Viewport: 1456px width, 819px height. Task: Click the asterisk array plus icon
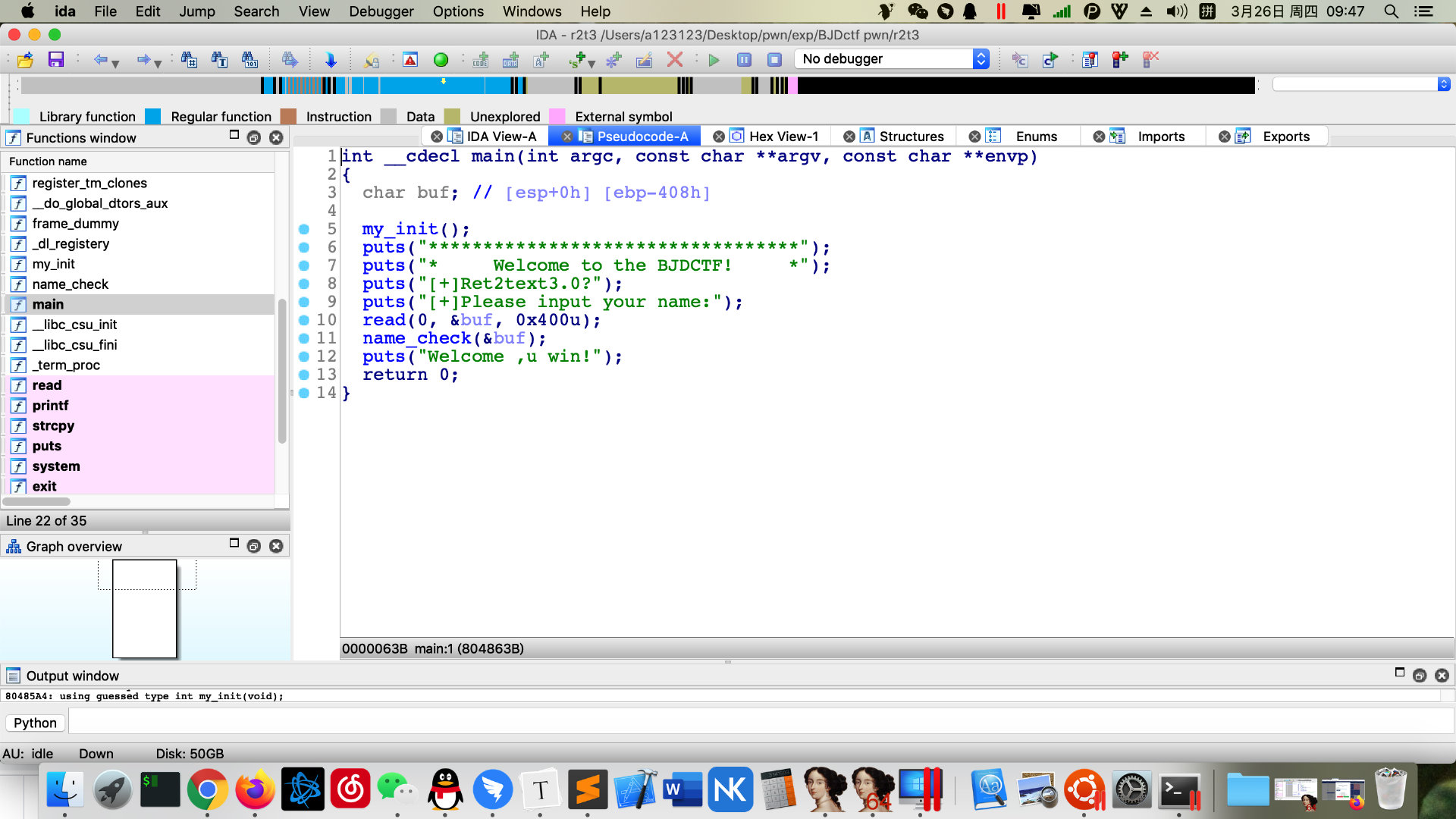pos(613,59)
